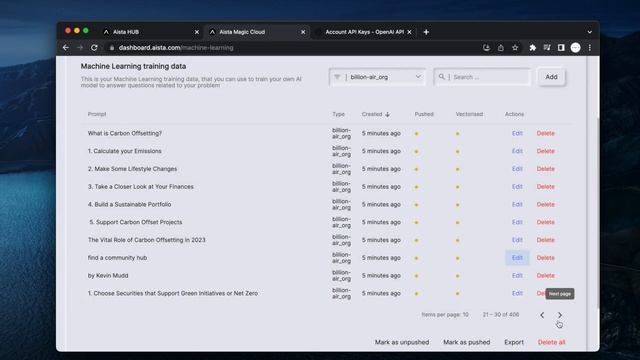This screenshot has height=360, width=640.
Task: Select prompt text by Kevin Mudd
Action: click(108, 276)
